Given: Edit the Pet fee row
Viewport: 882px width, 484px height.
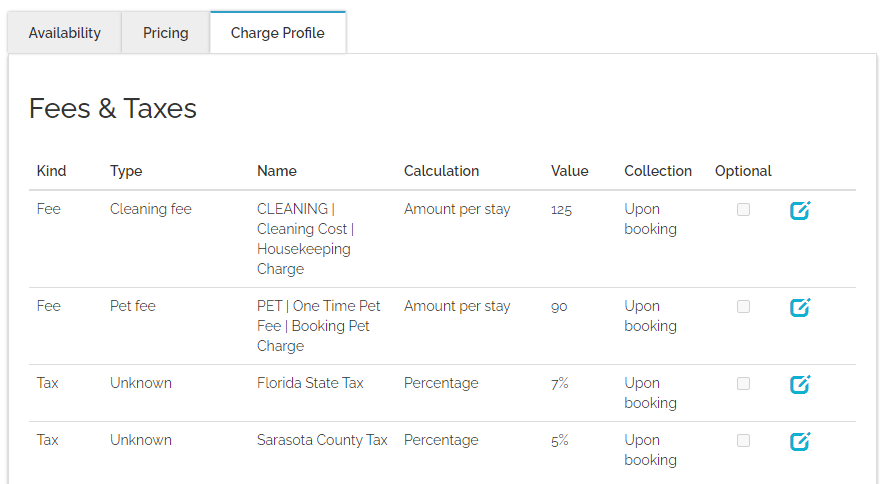Looking at the screenshot, I should [800, 307].
